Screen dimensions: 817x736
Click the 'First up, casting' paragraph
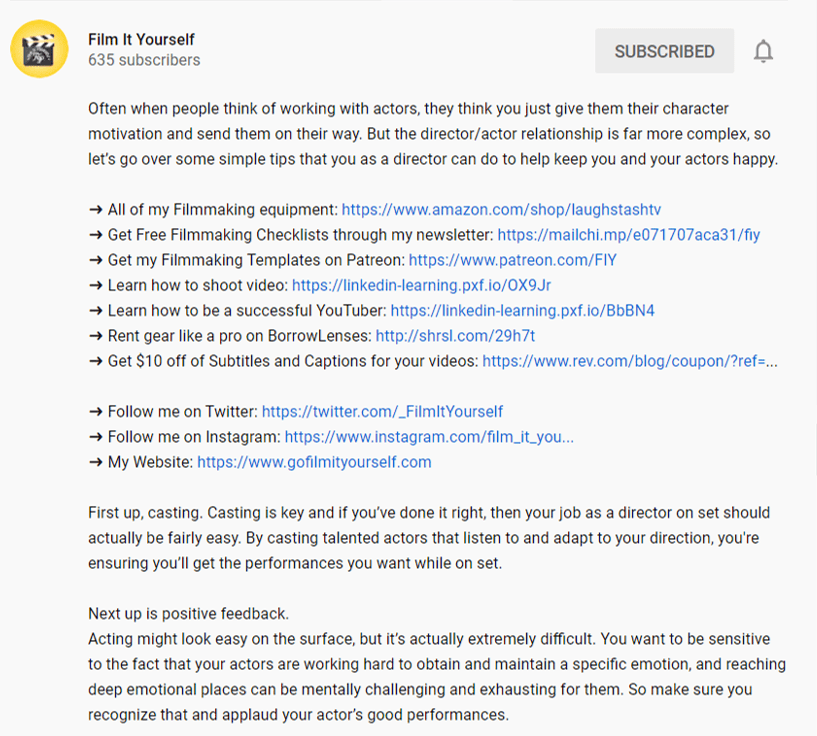(x=429, y=538)
